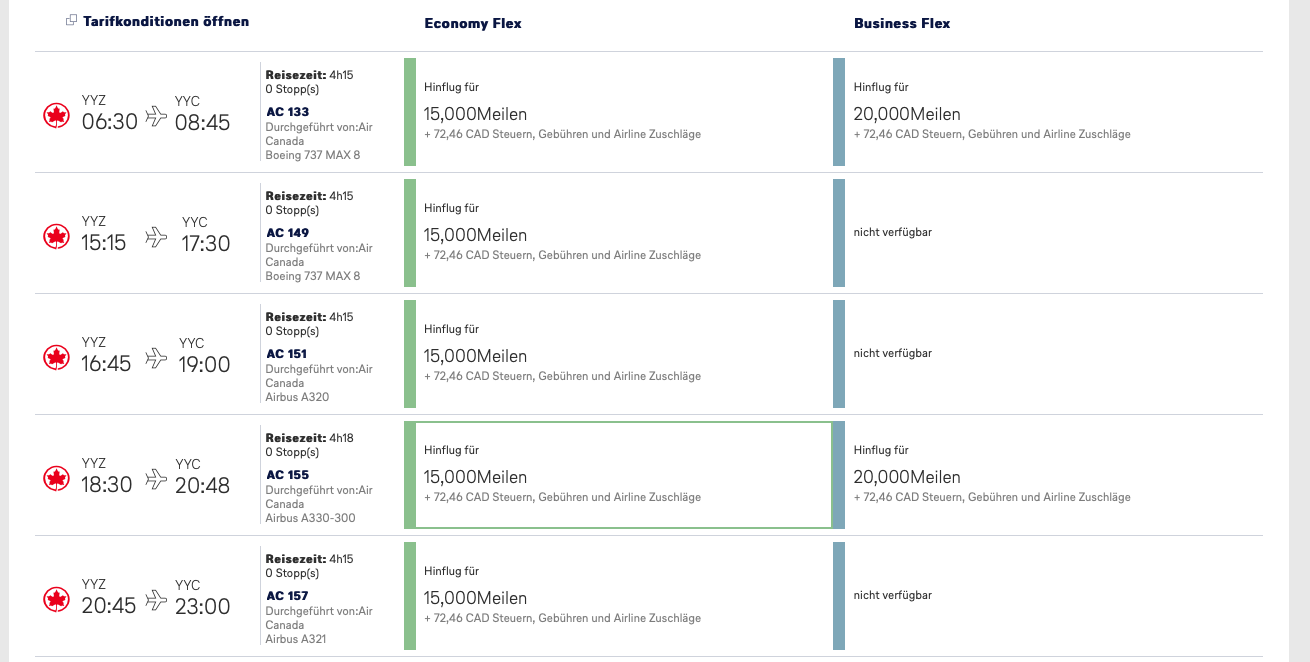Click airplane icon between 06:30 and 08:45
Screen dimensions: 1310x662
pyautogui.click(x=156, y=116)
